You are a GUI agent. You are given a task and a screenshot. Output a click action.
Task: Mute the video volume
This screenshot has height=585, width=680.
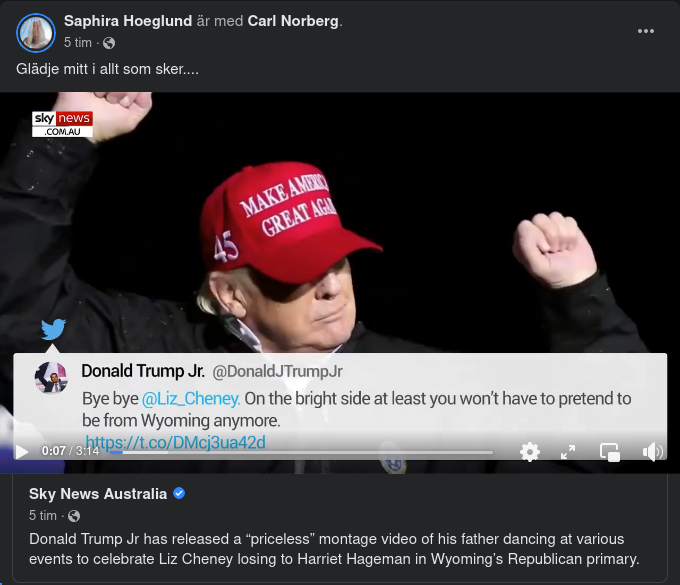pos(652,451)
